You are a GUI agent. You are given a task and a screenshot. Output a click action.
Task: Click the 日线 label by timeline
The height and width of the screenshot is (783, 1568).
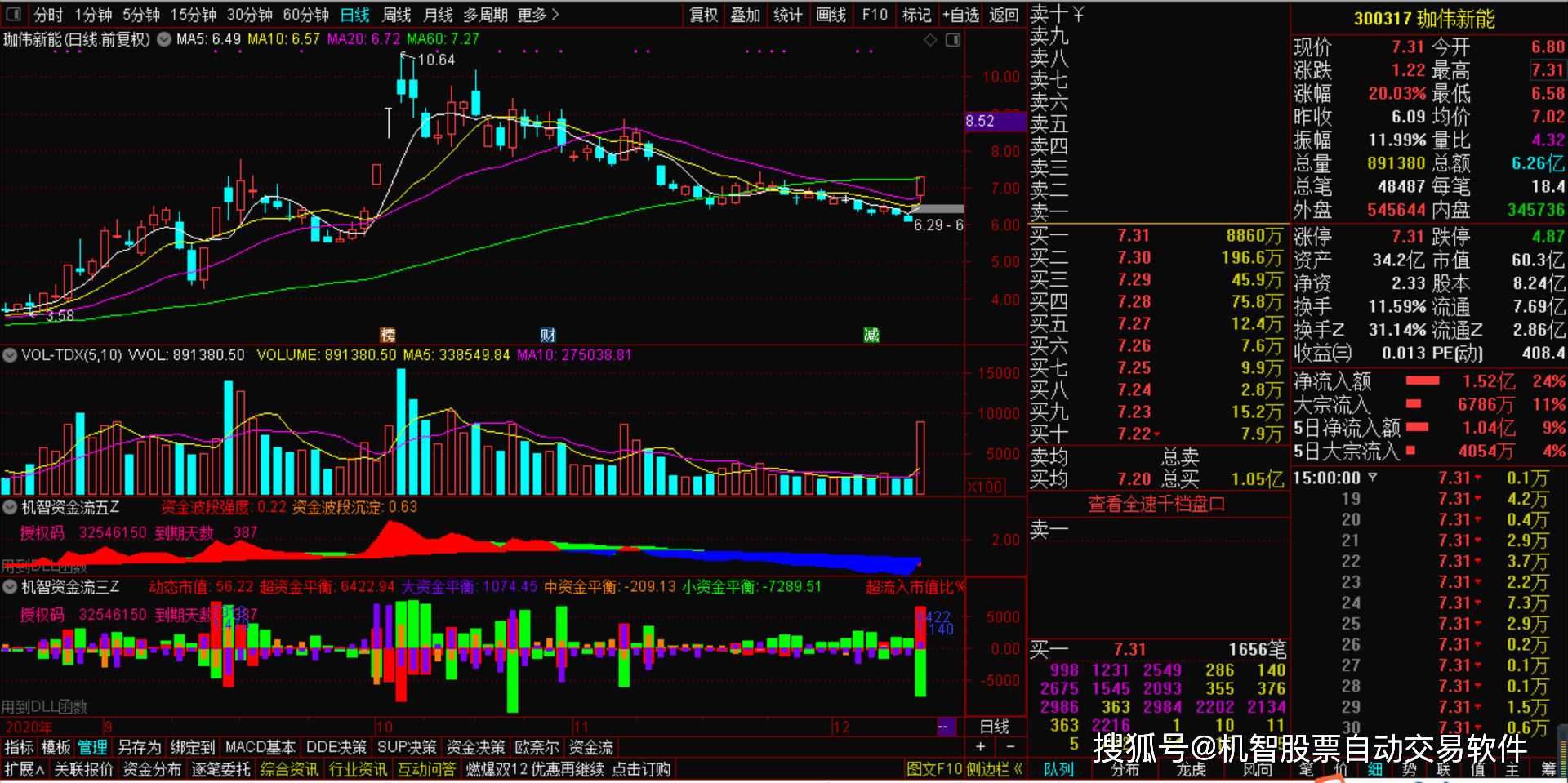(x=994, y=727)
